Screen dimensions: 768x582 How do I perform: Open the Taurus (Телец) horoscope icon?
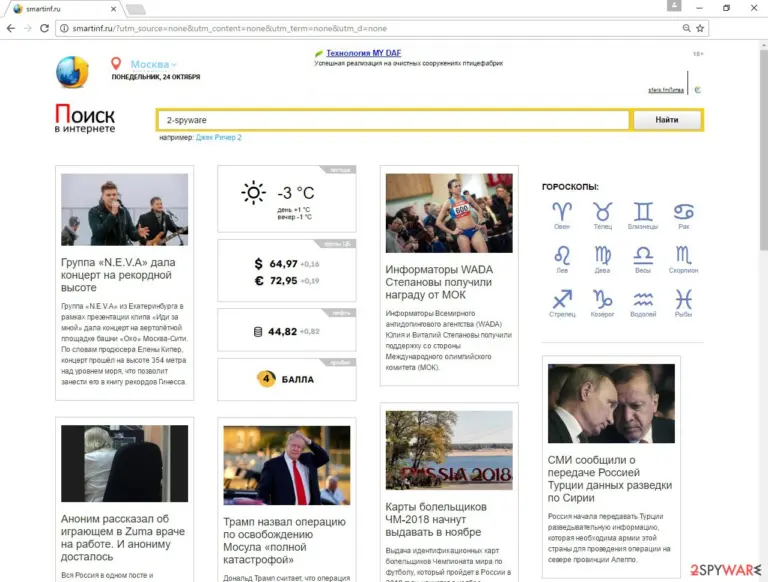[x=602, y=212]
